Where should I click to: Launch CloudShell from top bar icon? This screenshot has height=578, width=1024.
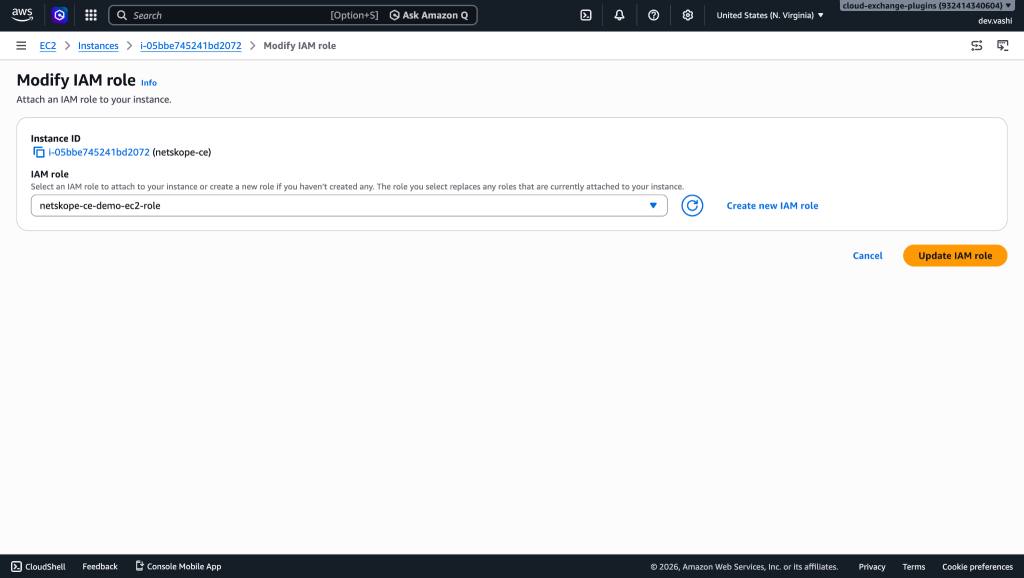586,15
